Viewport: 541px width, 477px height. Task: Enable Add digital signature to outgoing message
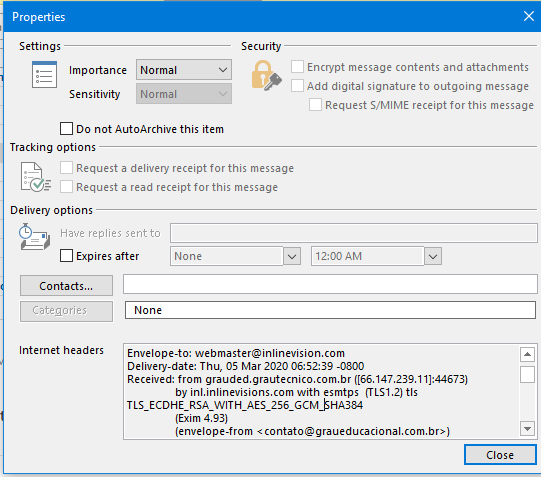297,86
